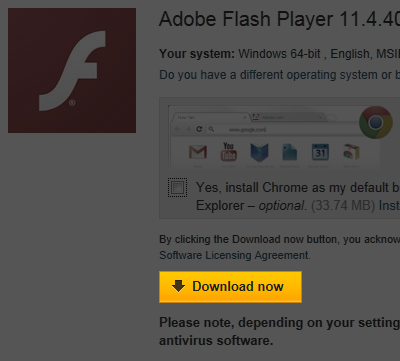Click the Gmail icon in Chrome preview
This screenshot has height=361, width=400.
pos(198,152)
